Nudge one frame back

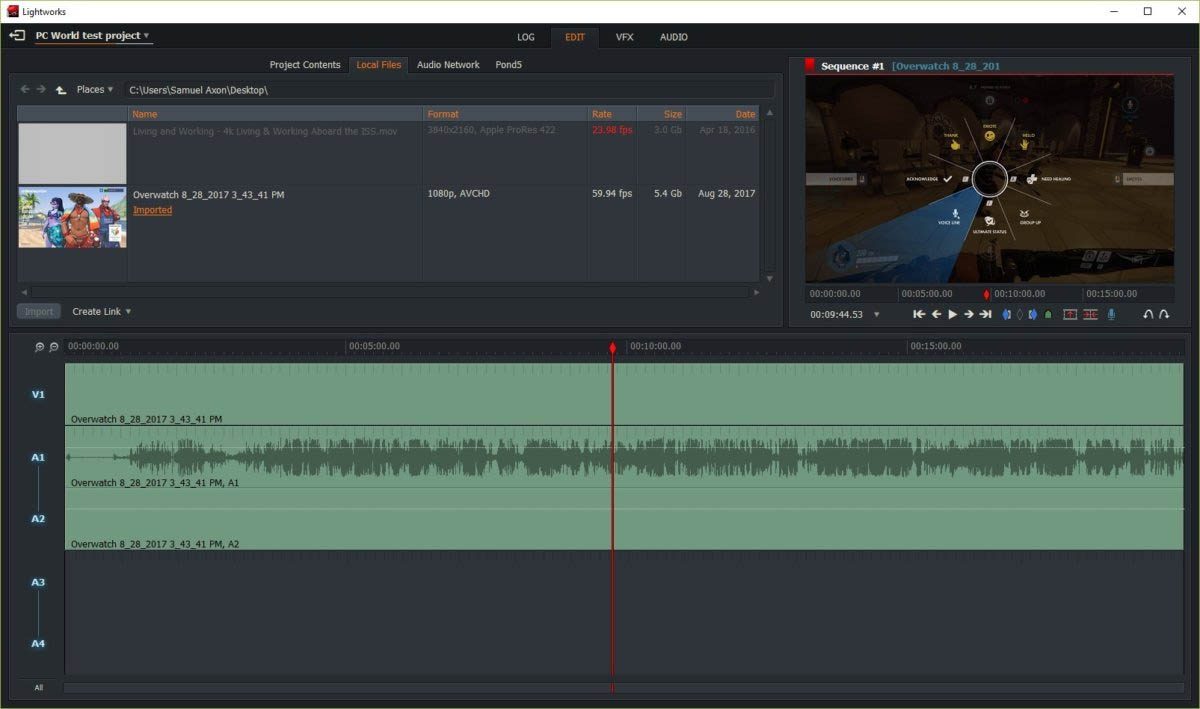[x=936, y=314]
